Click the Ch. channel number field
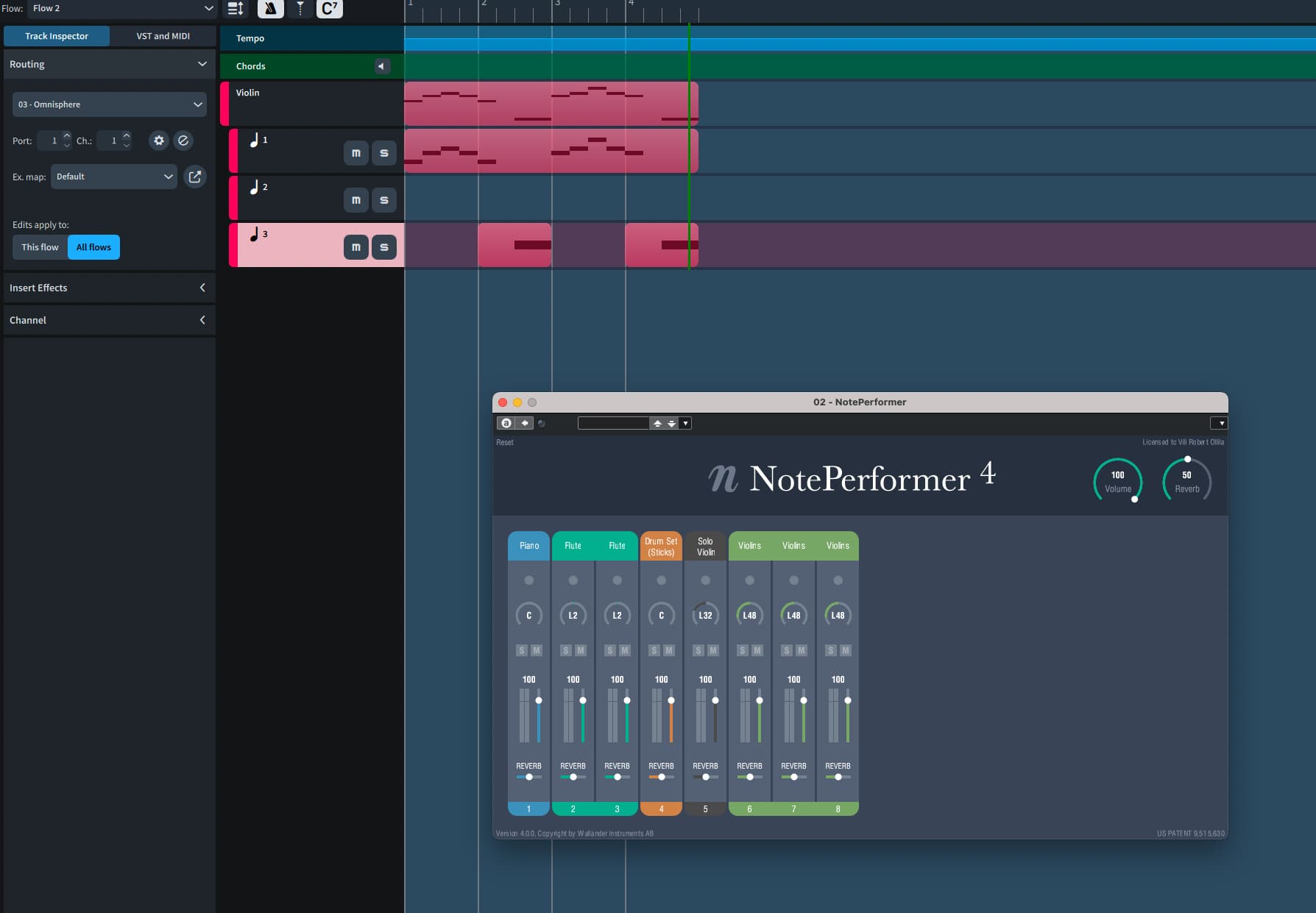1316x913 pixels. coord(109,141)
